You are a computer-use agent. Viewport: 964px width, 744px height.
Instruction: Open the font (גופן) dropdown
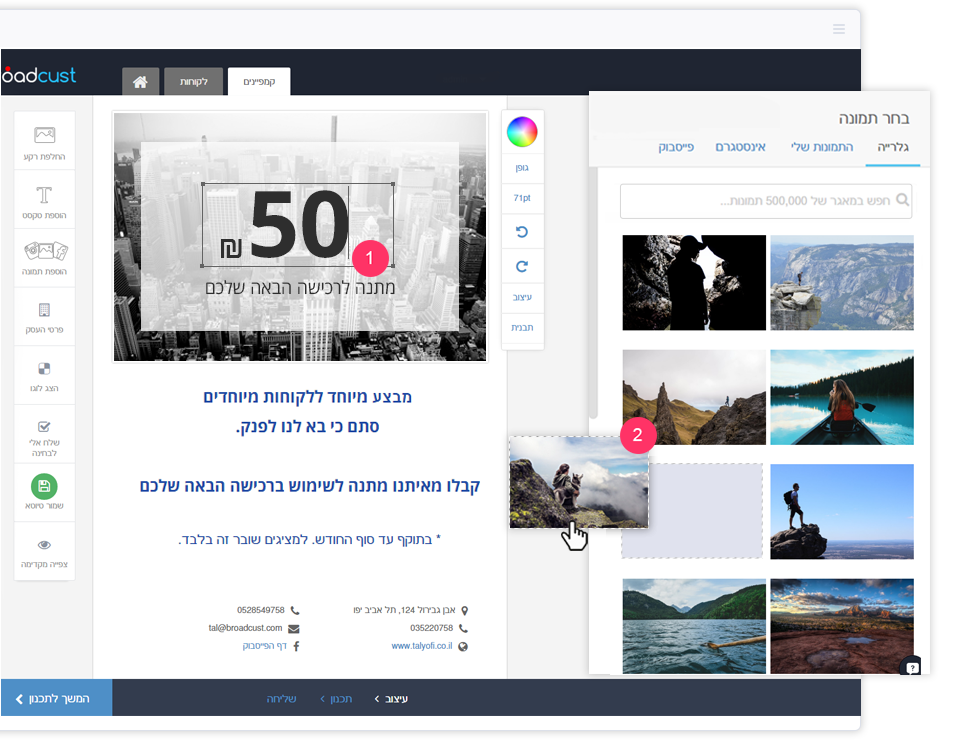[522, 168]
